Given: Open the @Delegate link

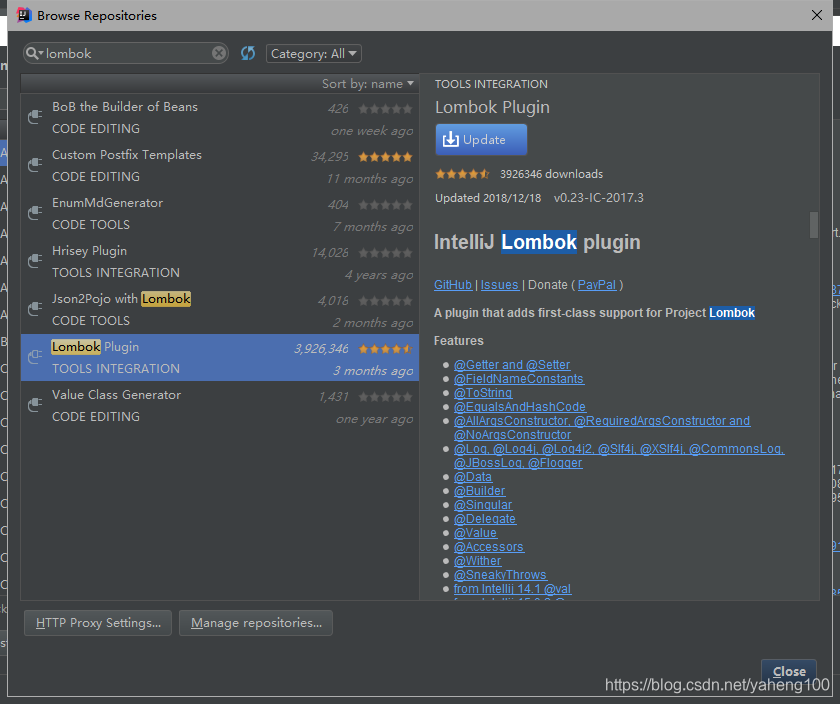Looking at the screenshot, I should [x=485, y=519].
